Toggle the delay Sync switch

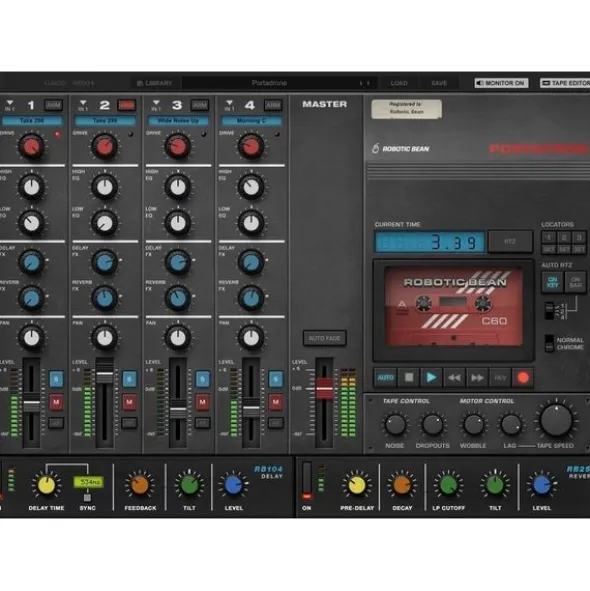point(87,498)
